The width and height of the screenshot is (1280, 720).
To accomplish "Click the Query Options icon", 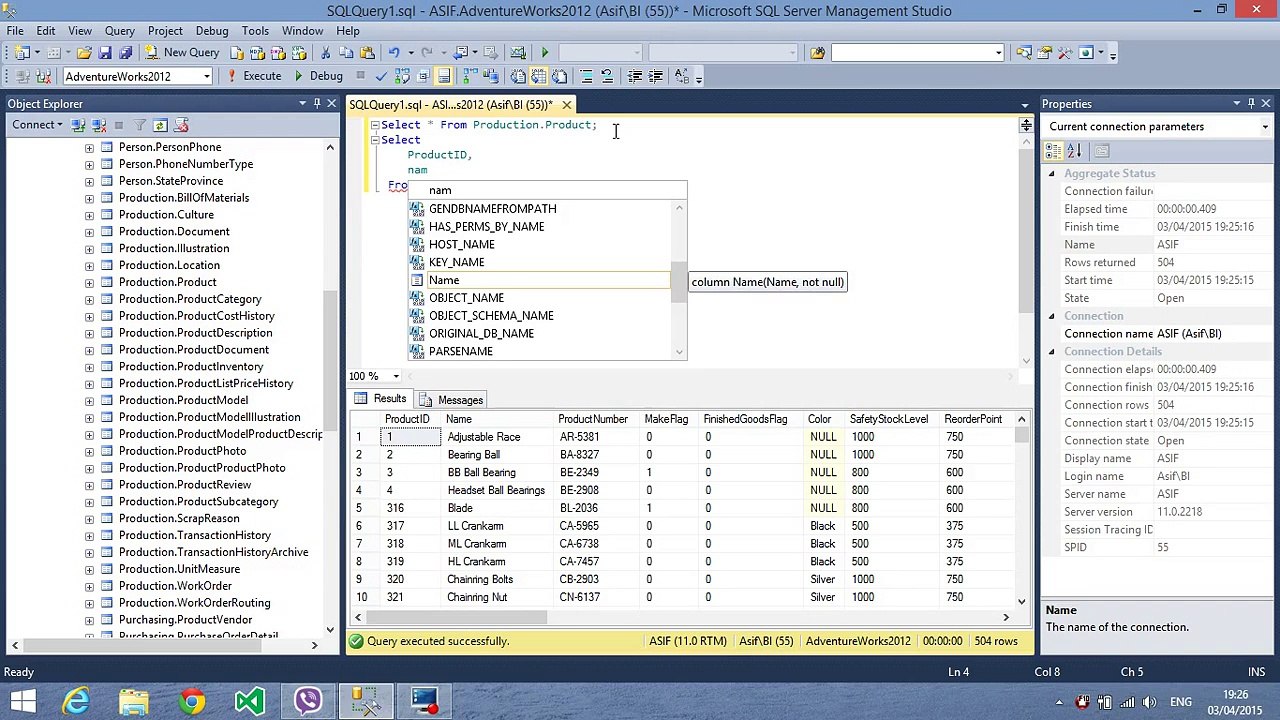I will 423,76.
